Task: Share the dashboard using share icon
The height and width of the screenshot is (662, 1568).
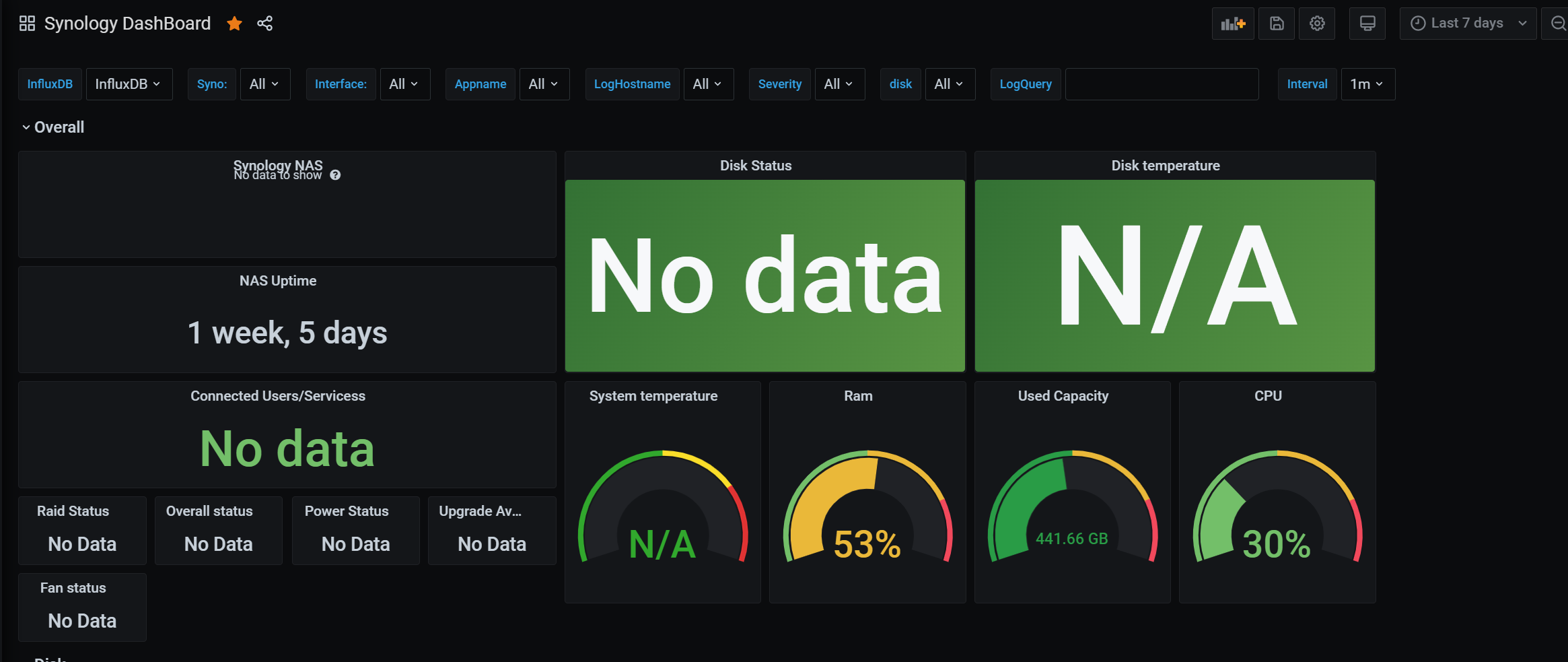Action: tap(265, 24)
